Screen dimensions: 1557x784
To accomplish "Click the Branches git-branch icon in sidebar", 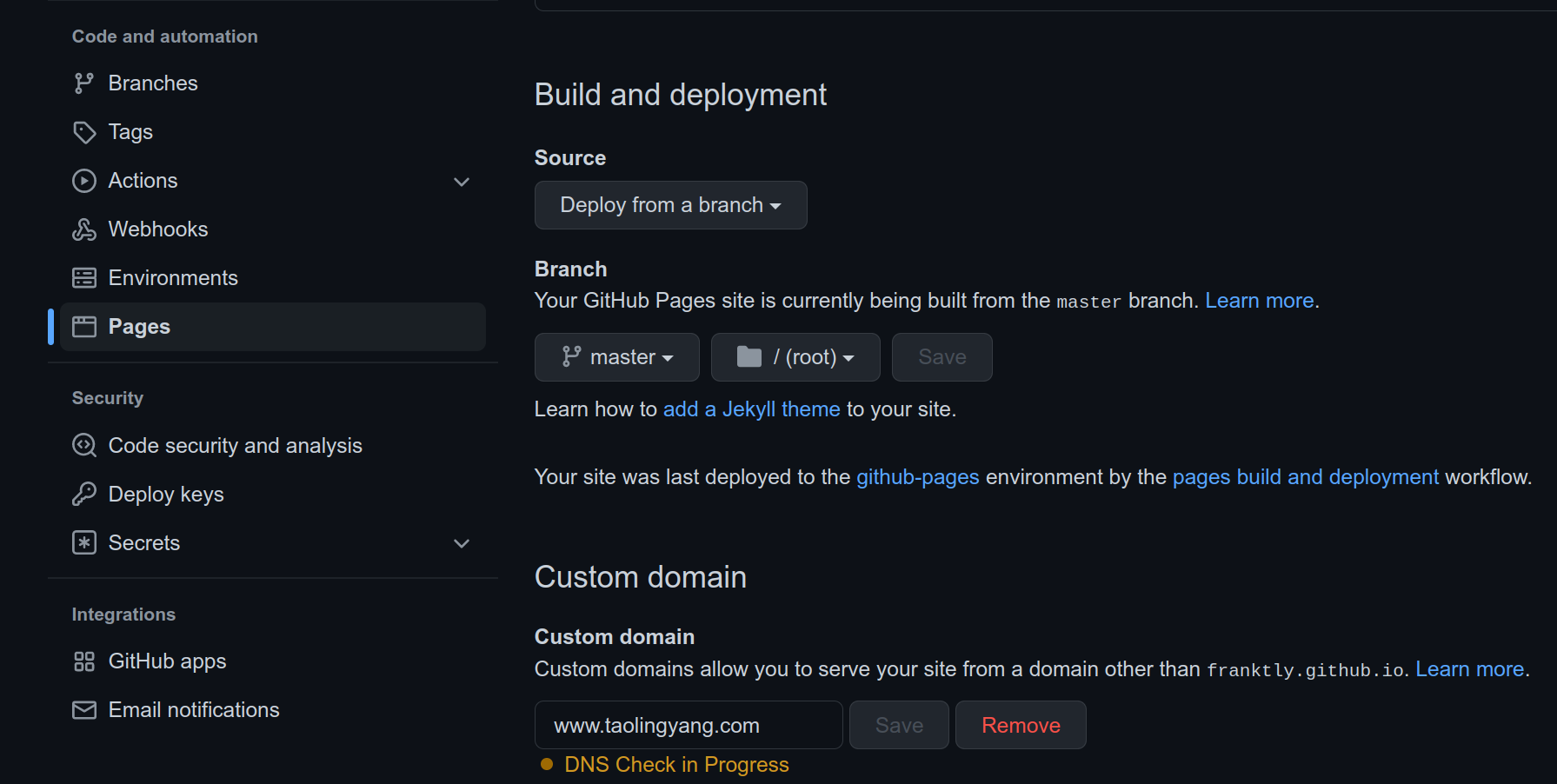I will pos(83,83).
